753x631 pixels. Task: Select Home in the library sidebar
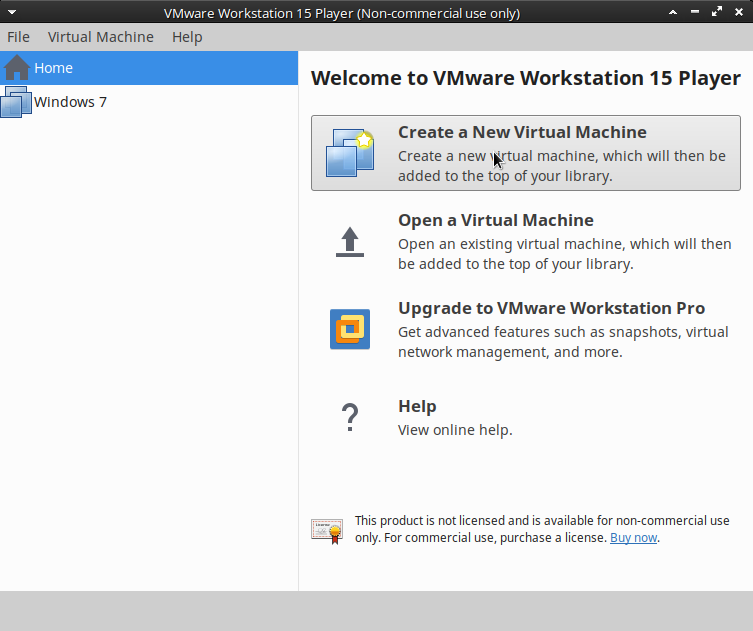(149, 68)
